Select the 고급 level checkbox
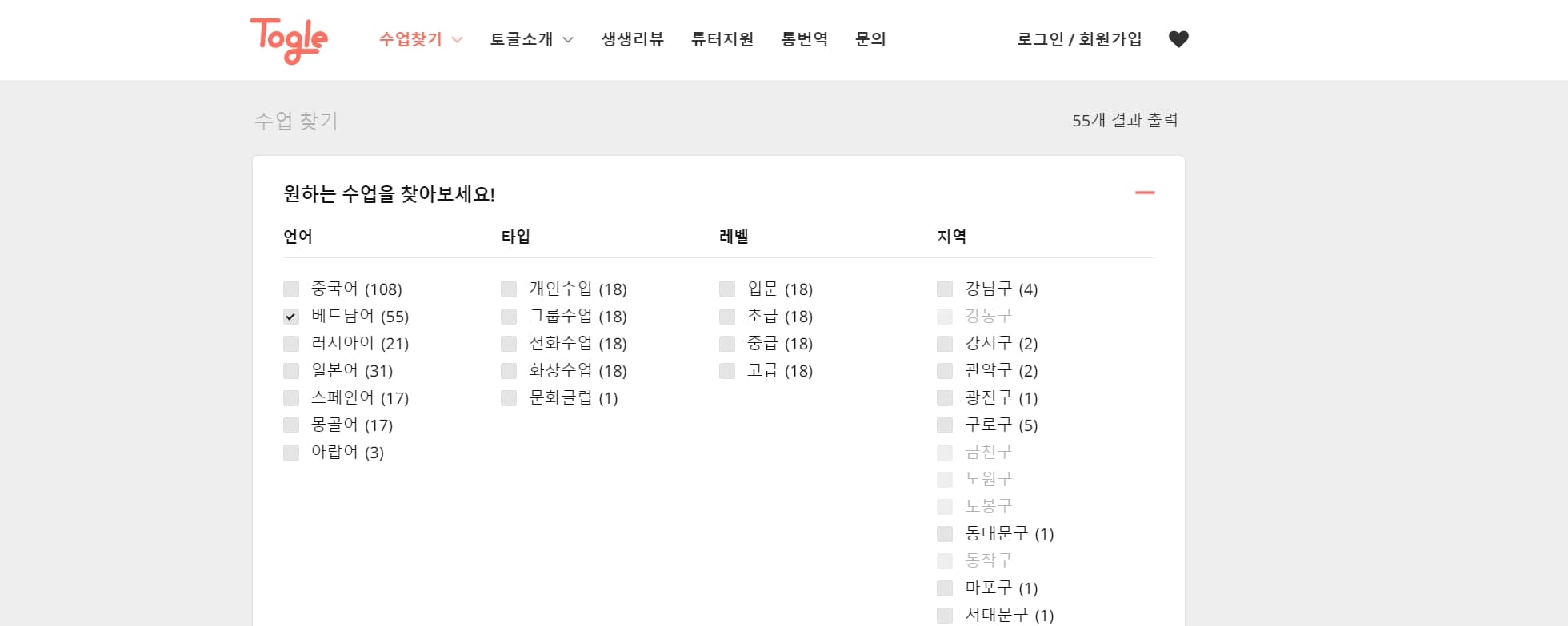This screenshot has height=626, width=1568. click(x=727, y=371)
